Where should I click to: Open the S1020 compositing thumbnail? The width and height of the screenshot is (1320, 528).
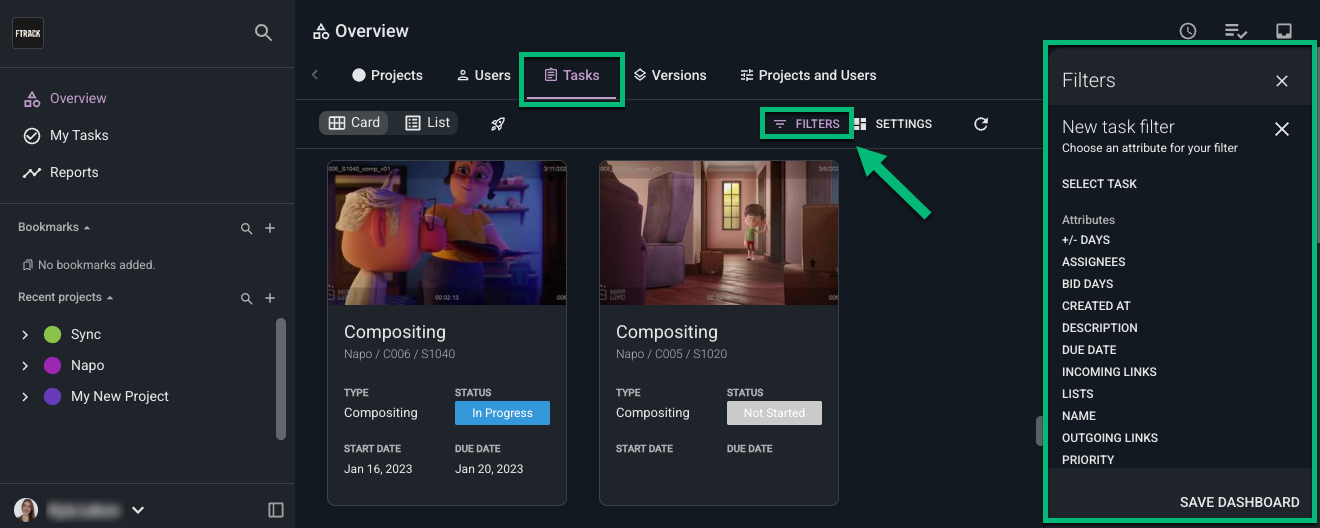coord(719,233)
